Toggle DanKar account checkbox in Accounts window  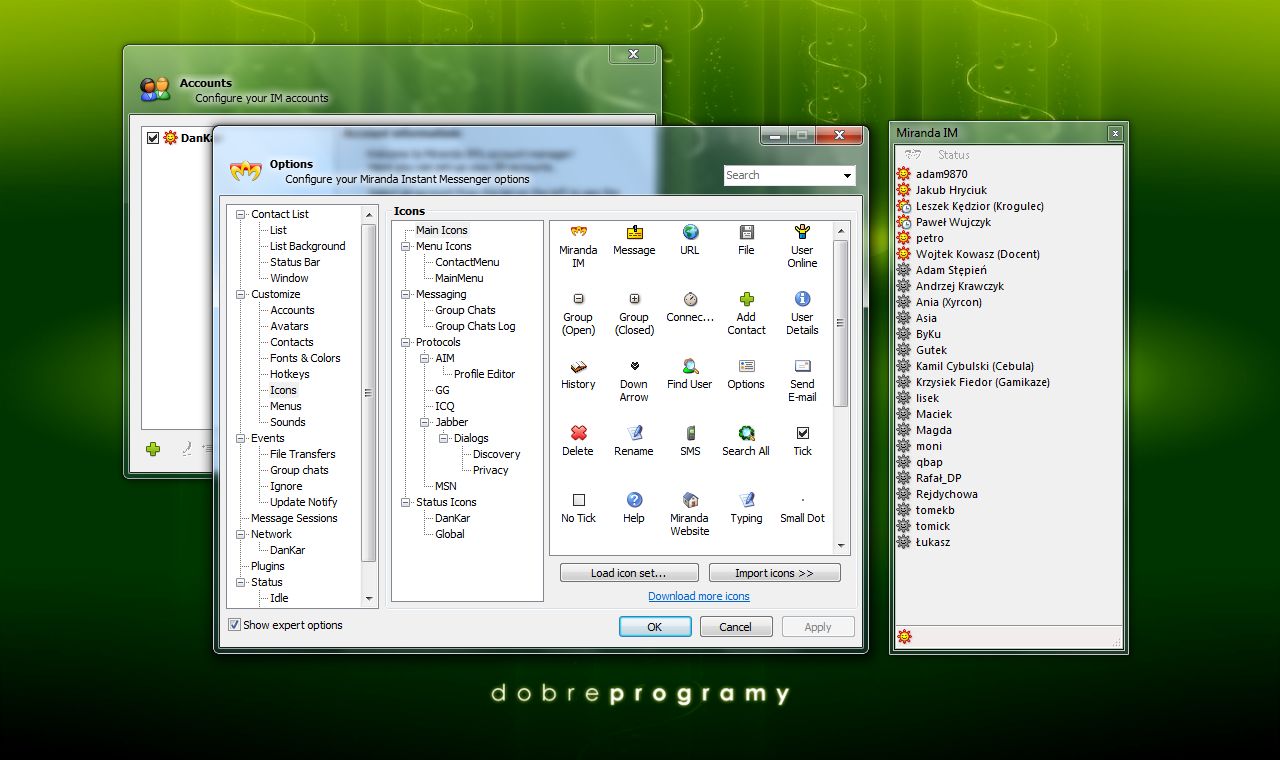pos(153,138)
